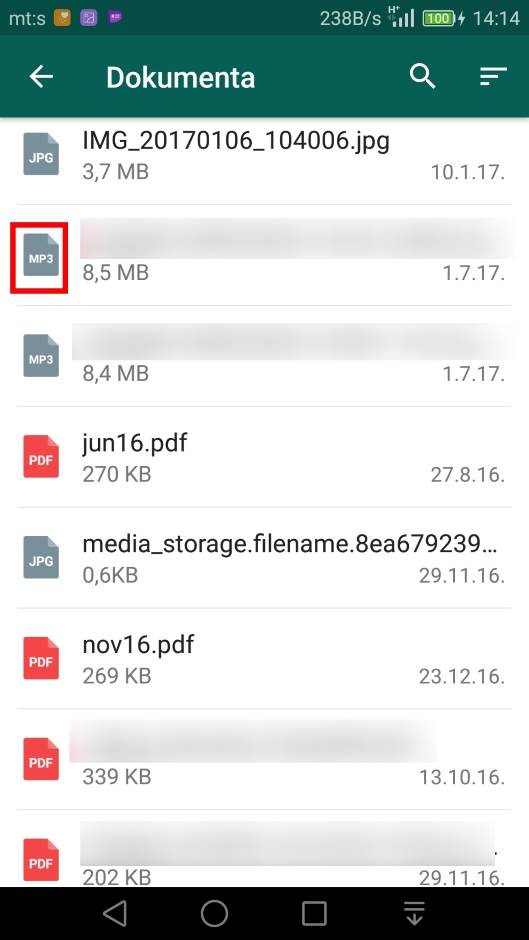The height and width of the screenshot is (940, 529).
Task: Tap the Android home circle button
Action: (x=214, y=914)
